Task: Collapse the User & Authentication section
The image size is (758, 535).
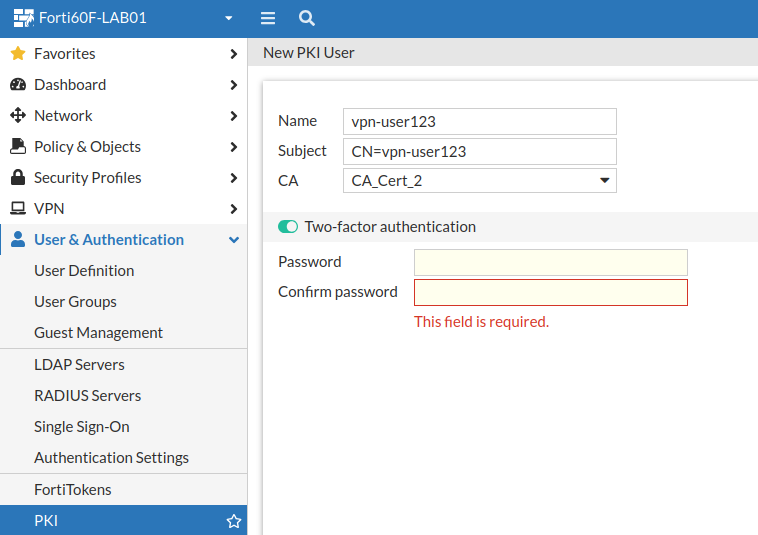Action: click(234, 240)
